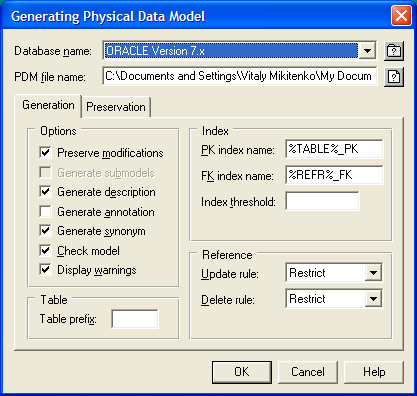Disable Display warnings checkbox
Screen dimensions: 417x396
pos(45,270)
